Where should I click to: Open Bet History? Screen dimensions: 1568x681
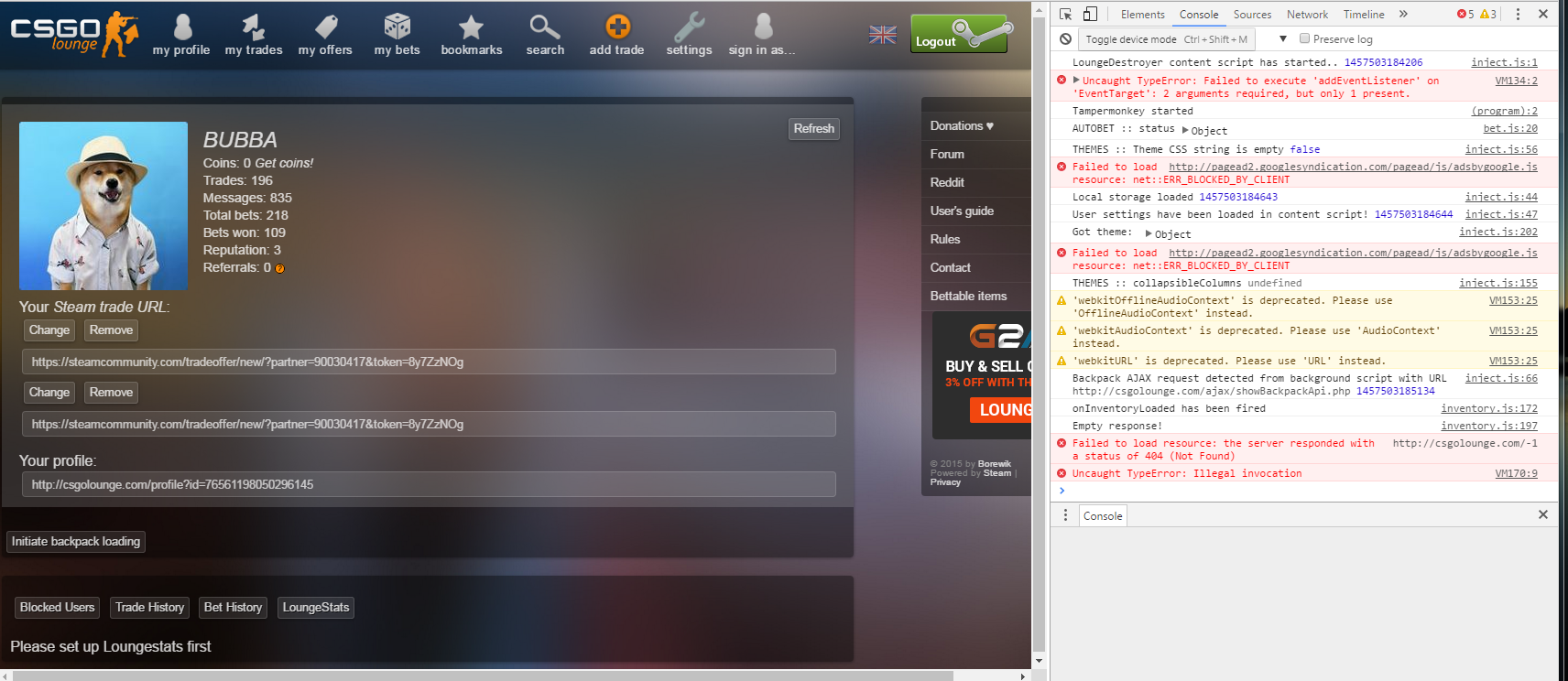coord(233,607)
